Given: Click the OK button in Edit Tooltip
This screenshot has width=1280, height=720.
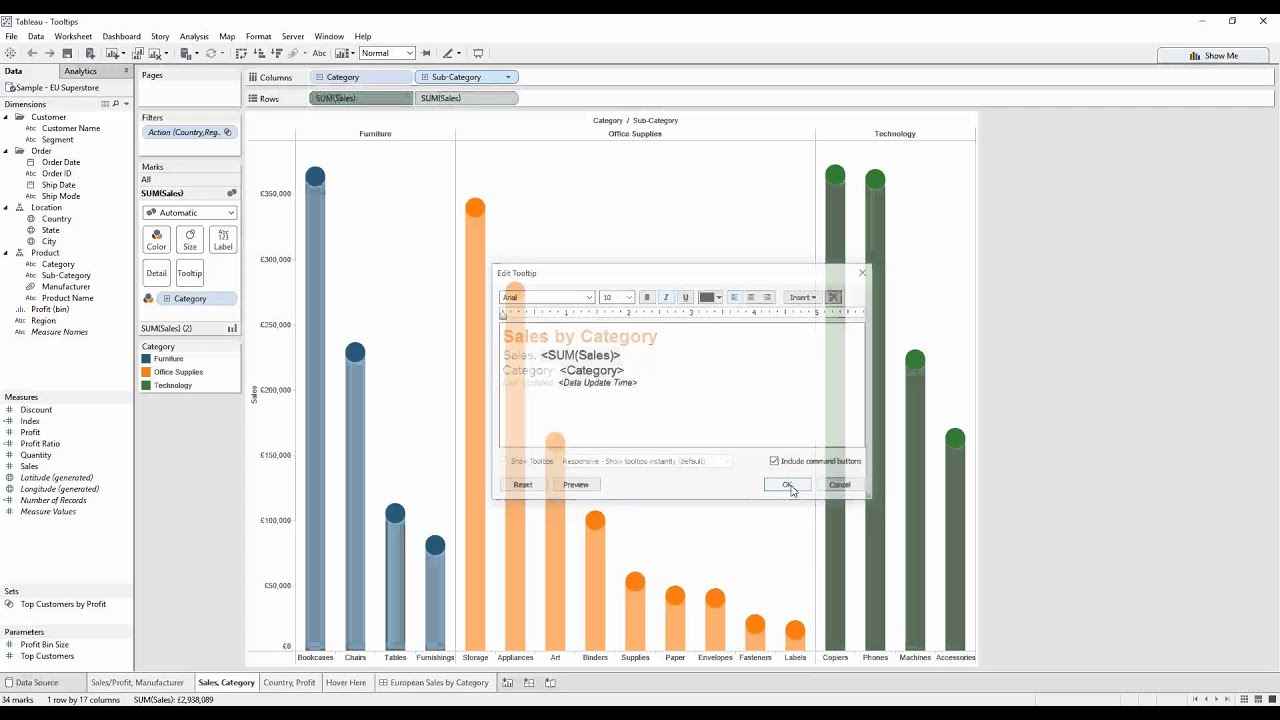Looking at the screenshot, I should pyautogui.click(x=788, y=484).
